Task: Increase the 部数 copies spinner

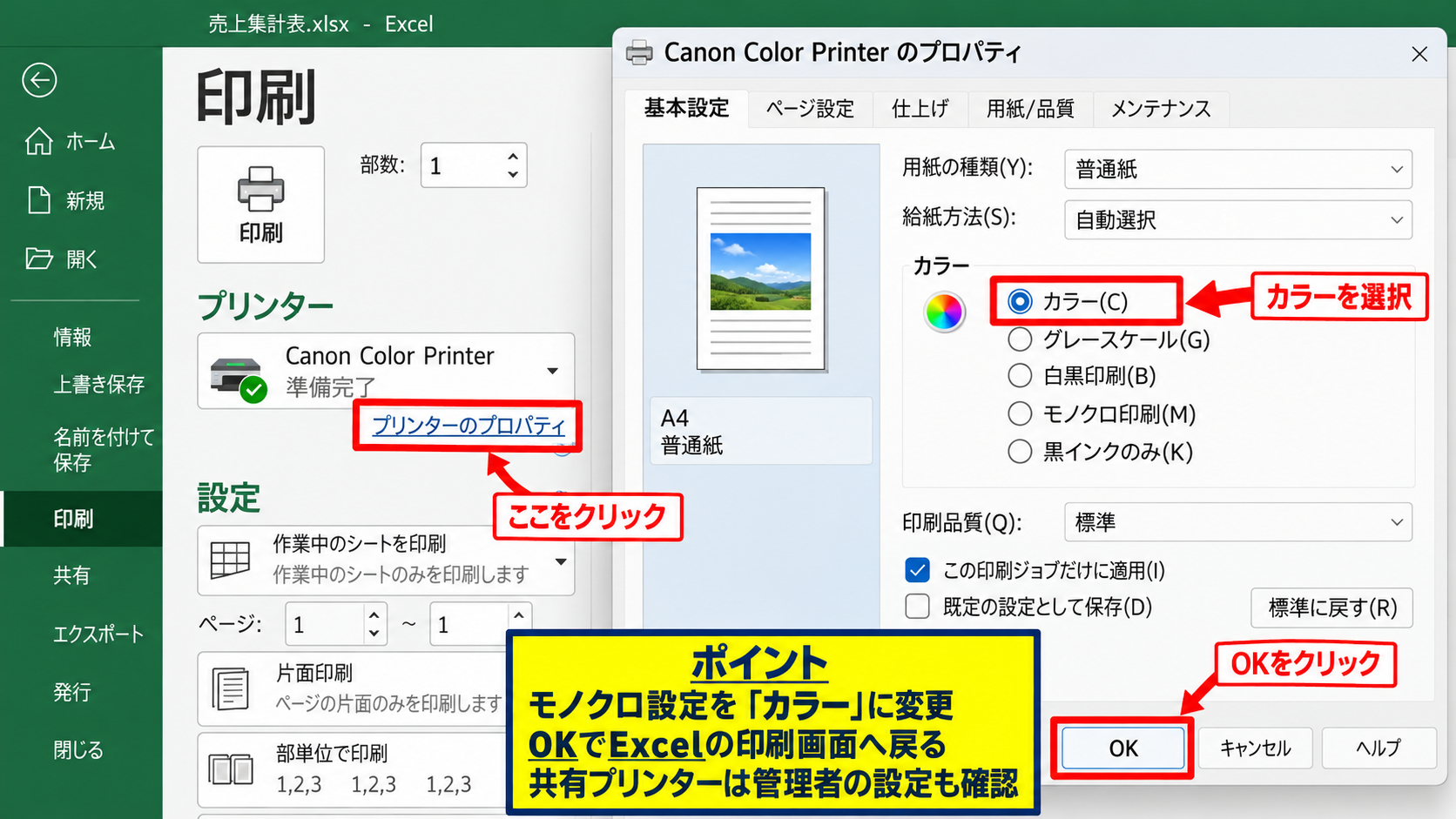Action: coord(513,157)
